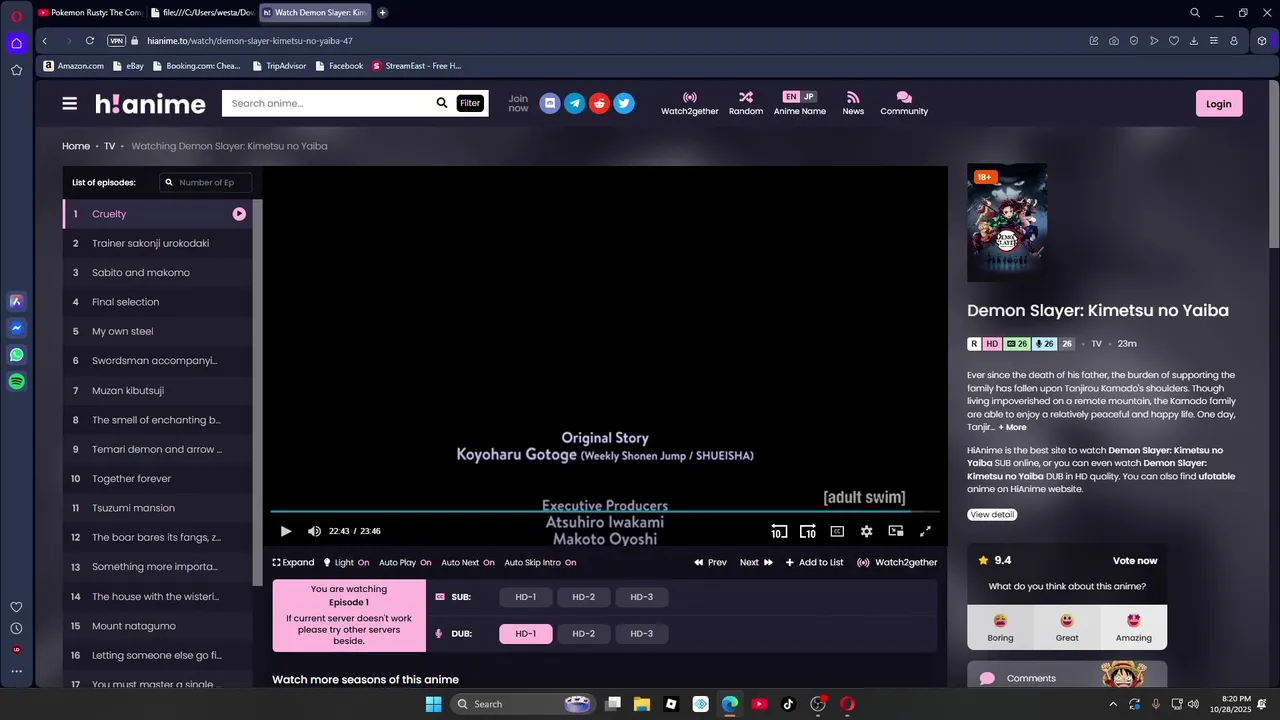Go to a Random anime
1280x720 pixels.
746,103
